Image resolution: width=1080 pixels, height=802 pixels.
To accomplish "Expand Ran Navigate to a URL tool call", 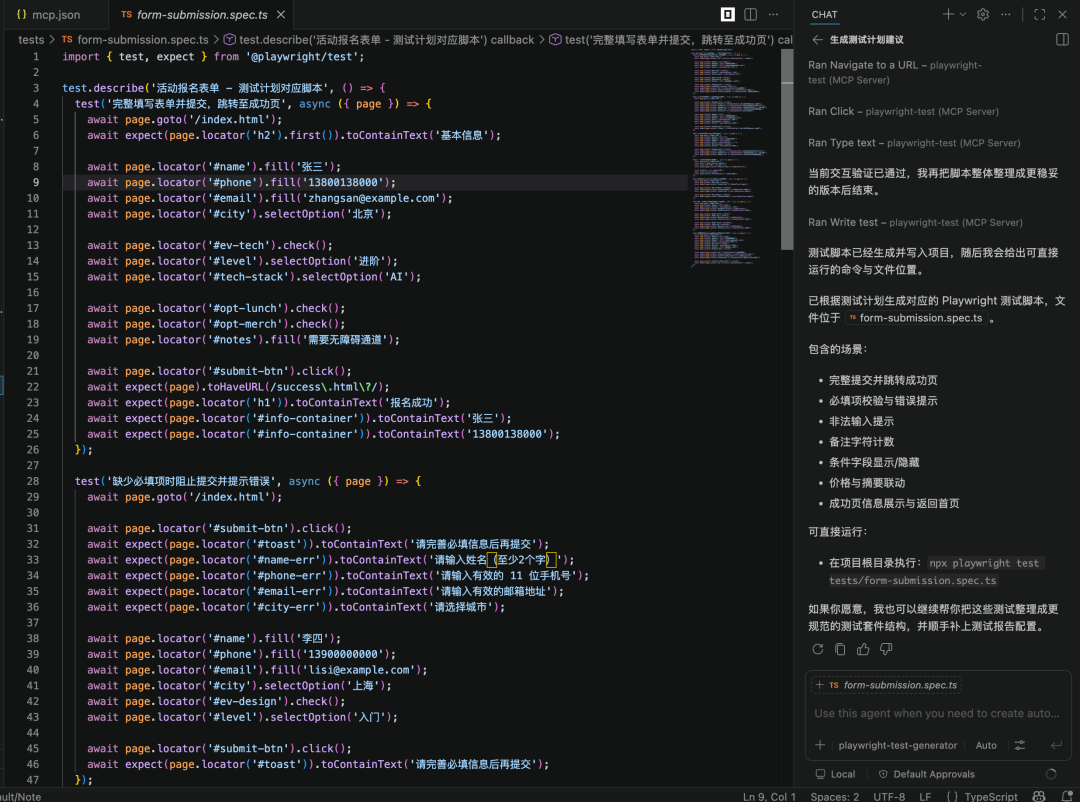I will click(x=895, y=72).
